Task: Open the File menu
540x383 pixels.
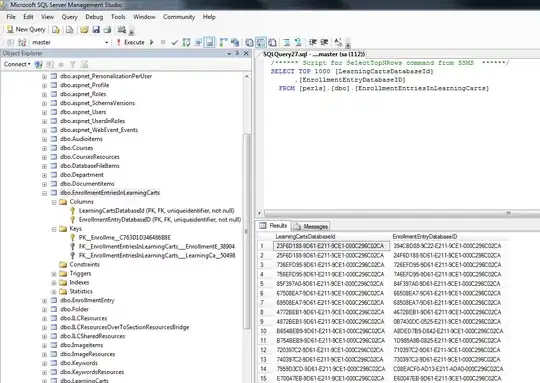Action: [x=11, y=17]
